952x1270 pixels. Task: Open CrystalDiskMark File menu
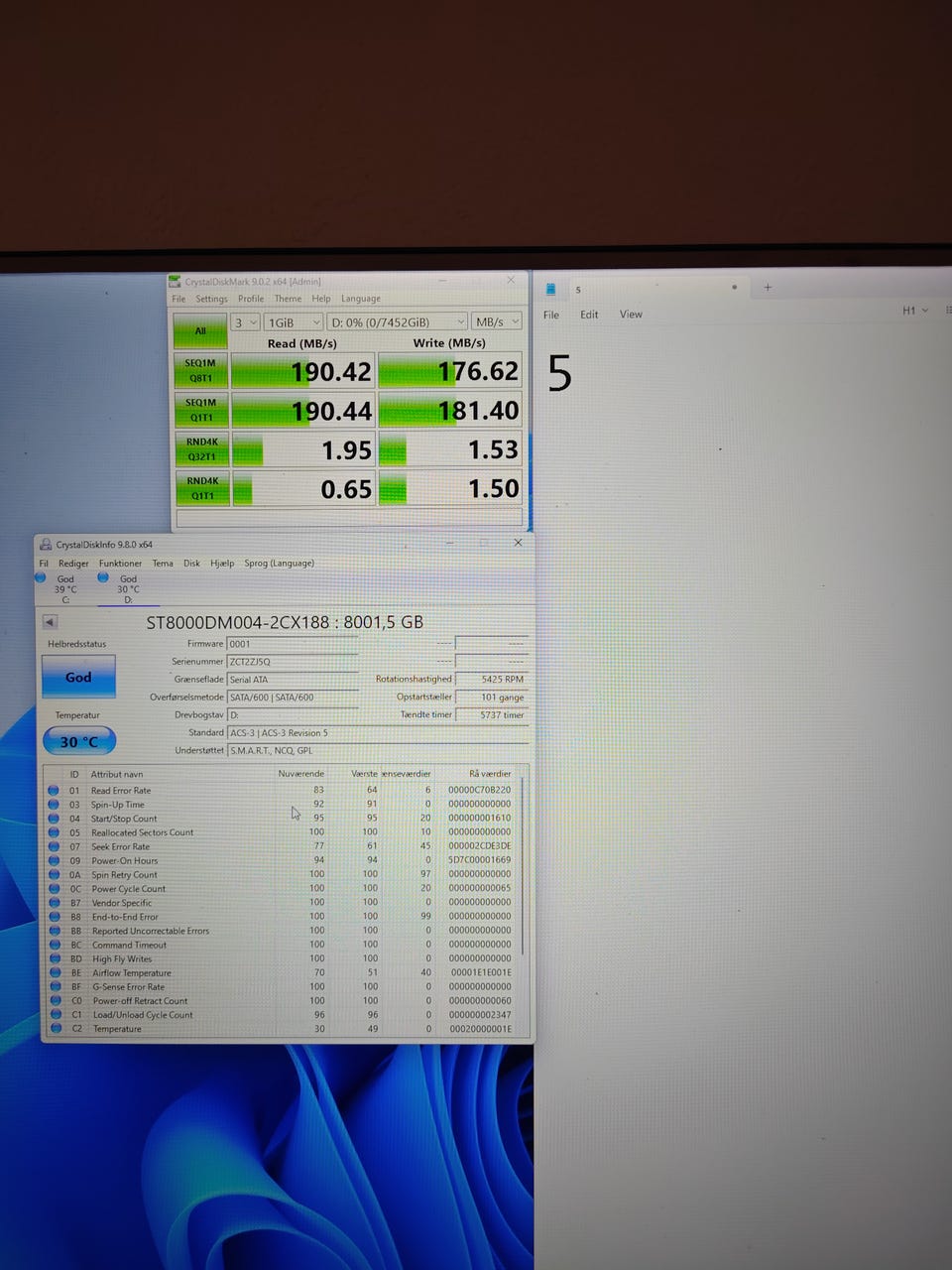(178, 299)
